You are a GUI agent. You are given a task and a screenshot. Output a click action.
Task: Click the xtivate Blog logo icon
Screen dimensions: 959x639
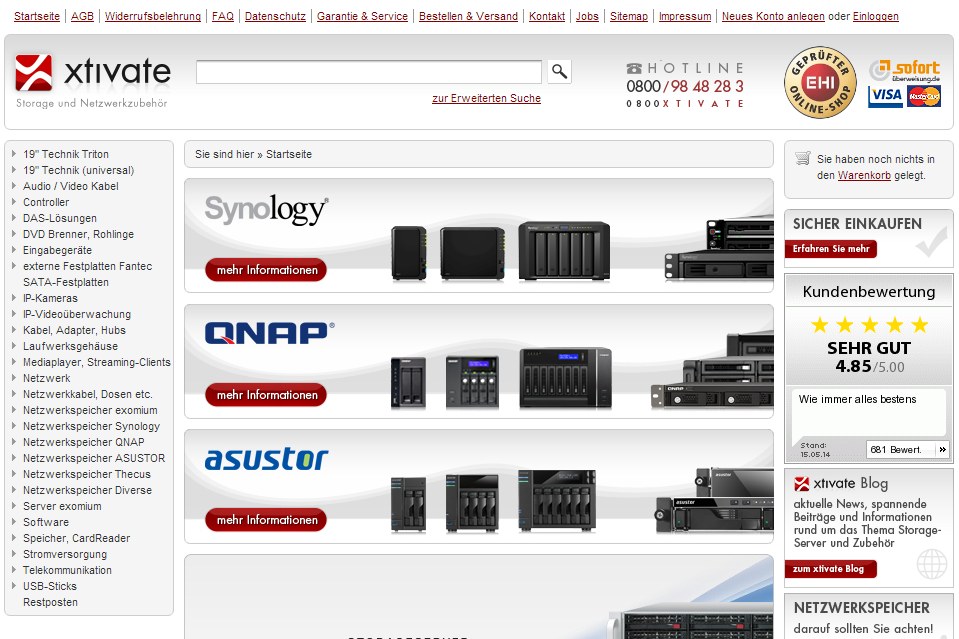click(x=801, y=484)
